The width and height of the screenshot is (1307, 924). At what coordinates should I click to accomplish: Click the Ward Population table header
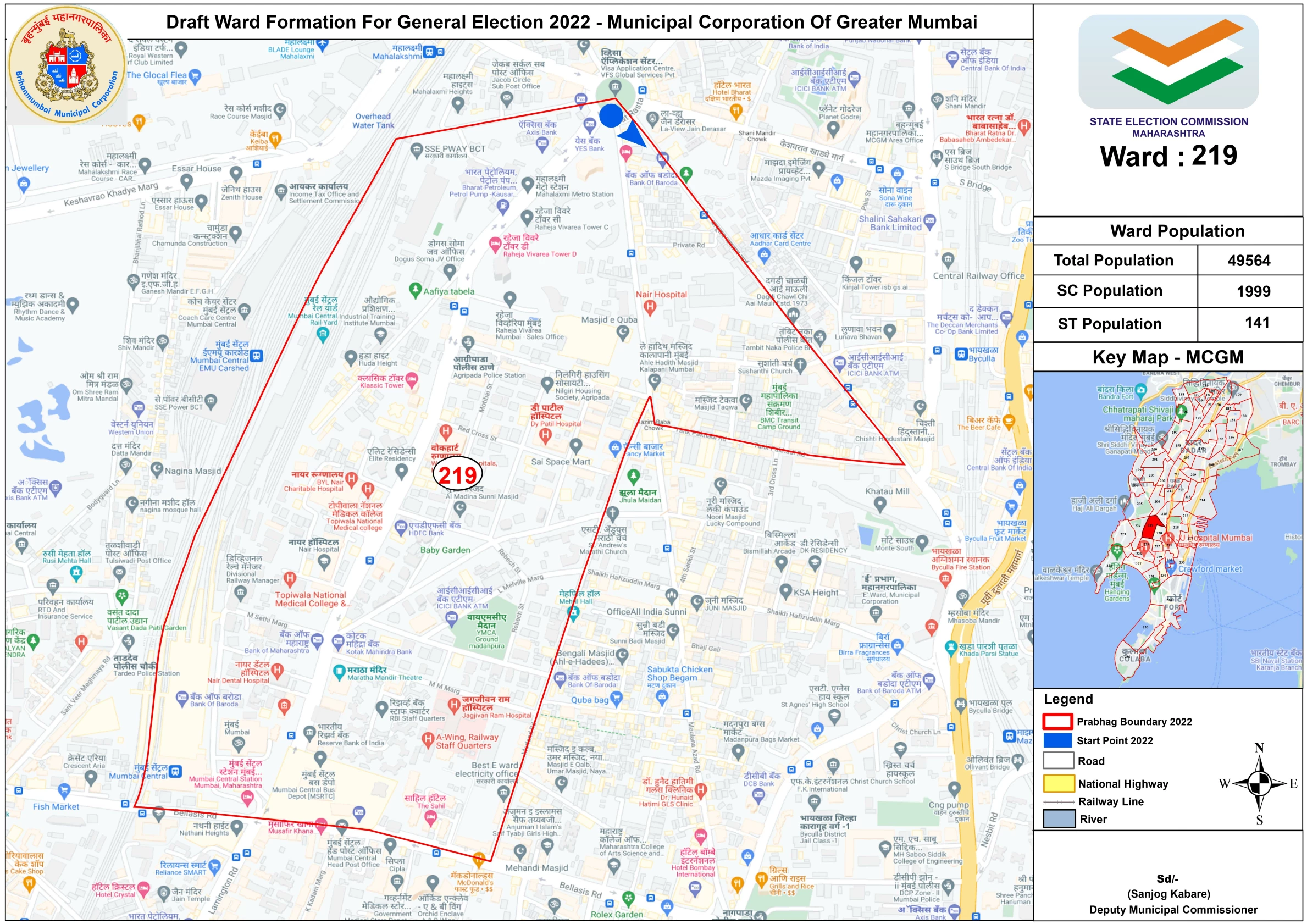tap(1177, 231)
